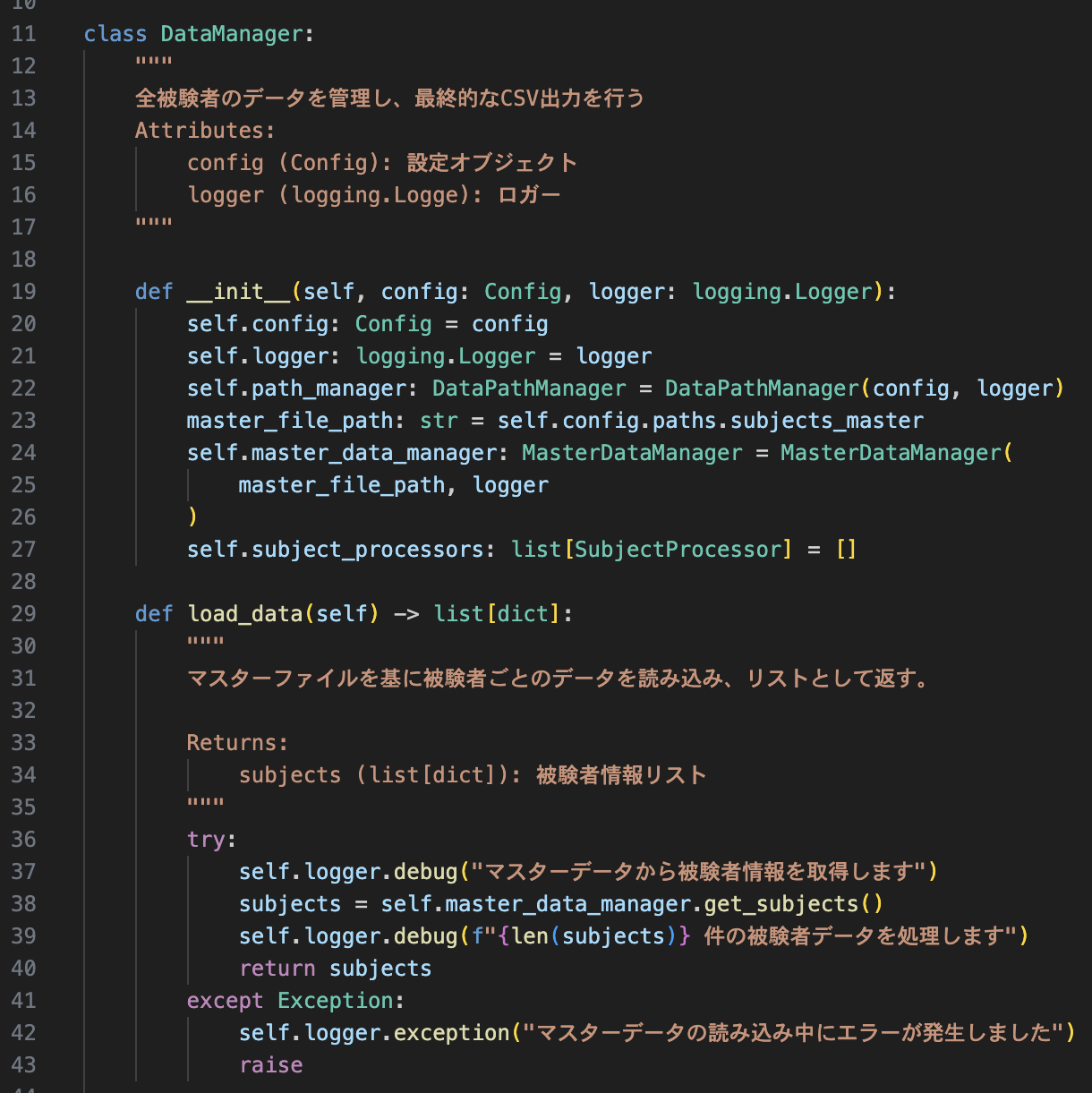
Task: Click the 'try' keyword on line 36
Action: pos(206,840)
